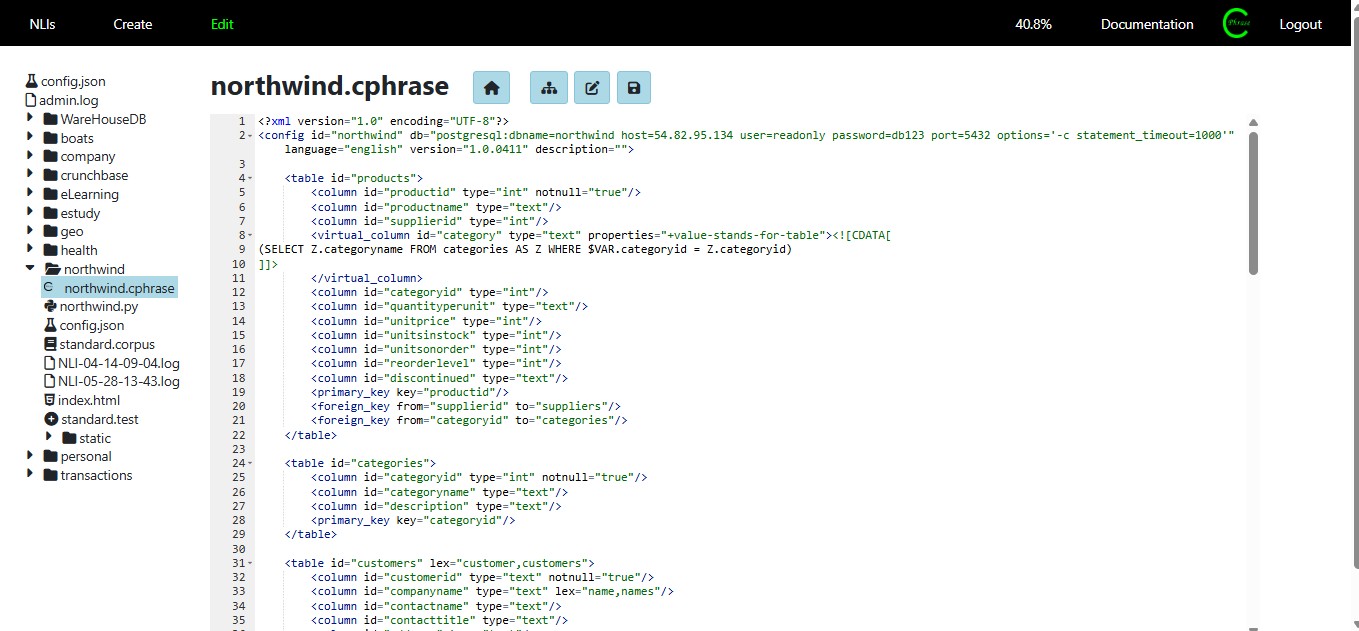Click the Logout link
1359x631 pixels.
click(1300, 24)
